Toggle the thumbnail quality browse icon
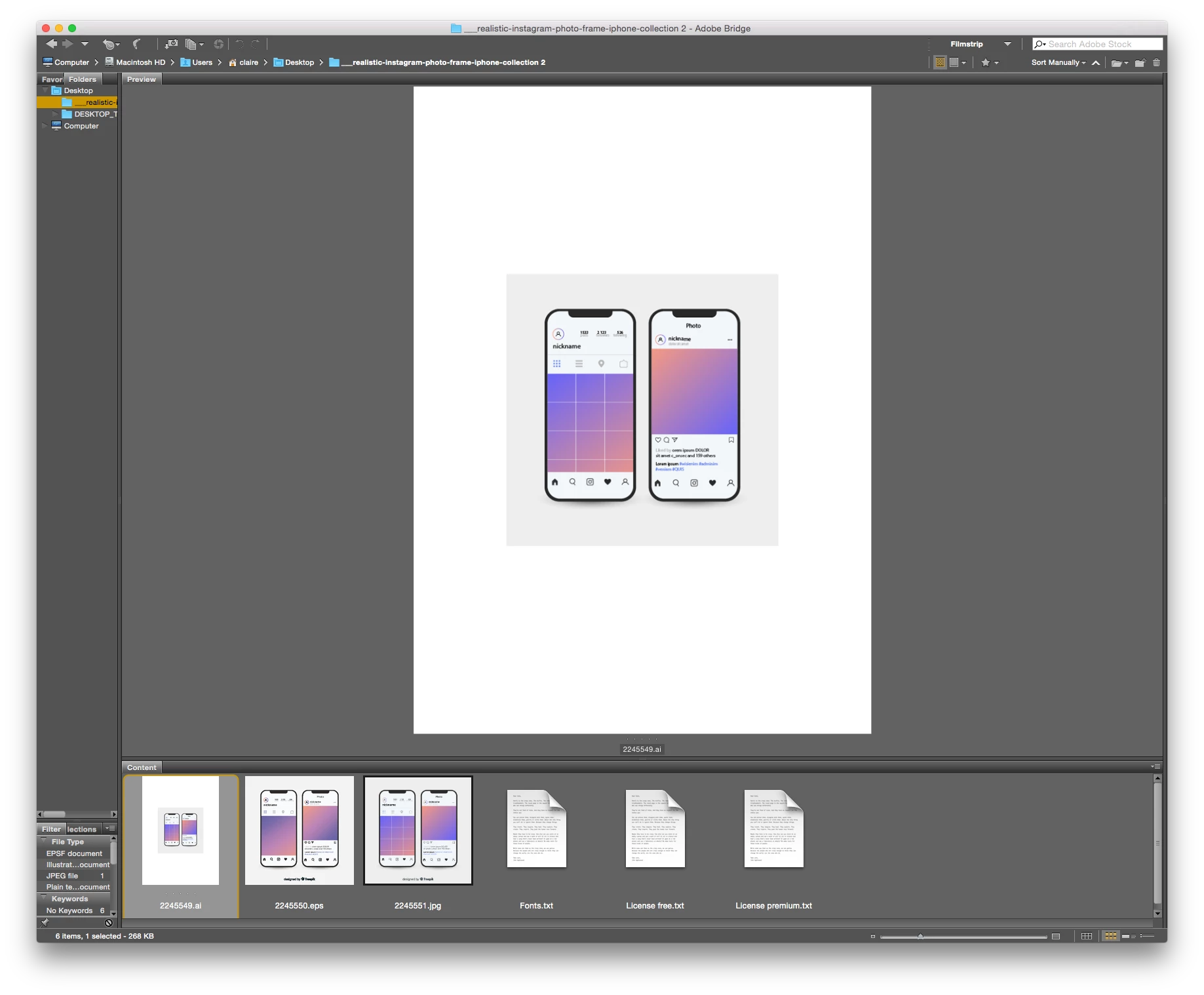1204x995 pixels. pos(940,62)
